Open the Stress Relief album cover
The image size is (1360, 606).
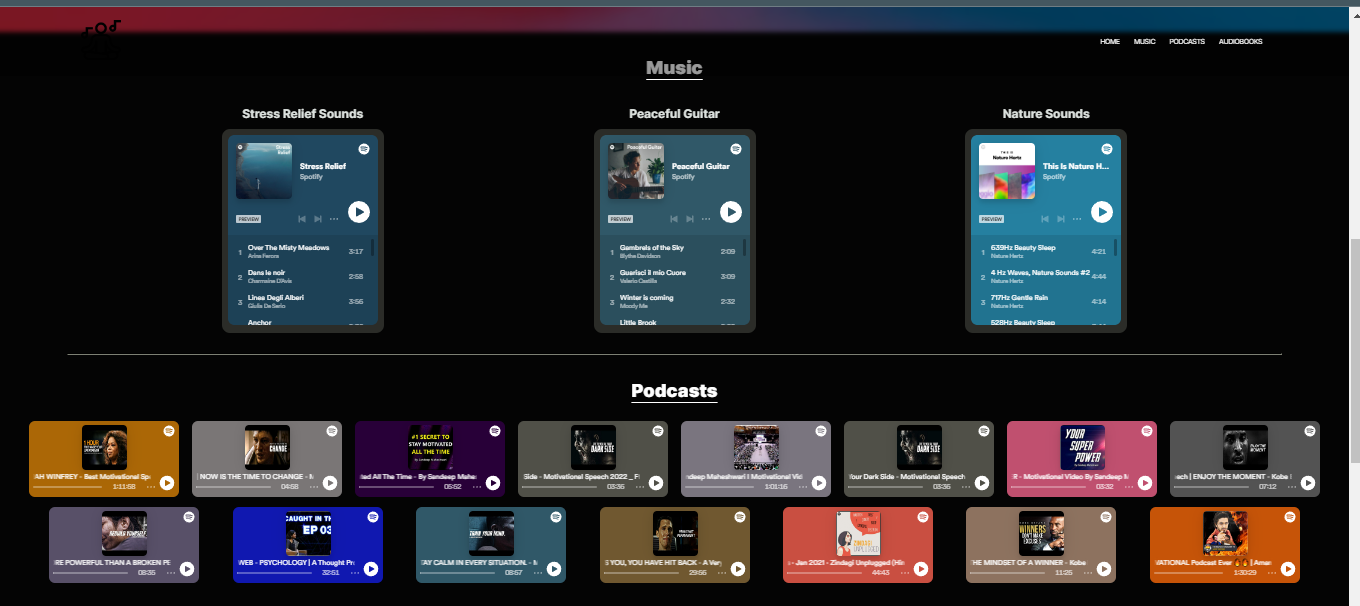point(264,171)
